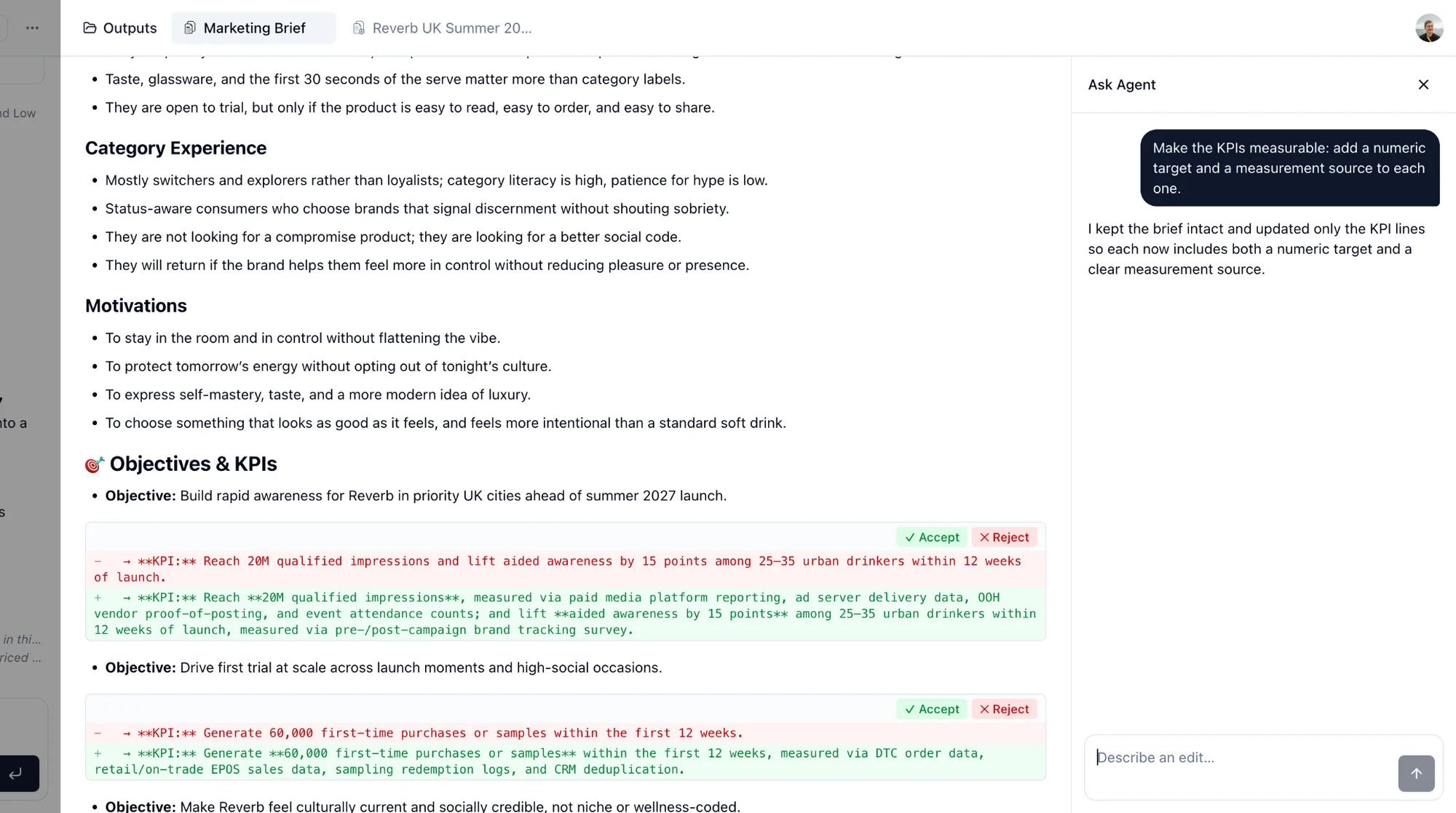This screenshot has height=813, width=1456.
Task: Close the Ask Agent panel
Action: point(1423,84)
